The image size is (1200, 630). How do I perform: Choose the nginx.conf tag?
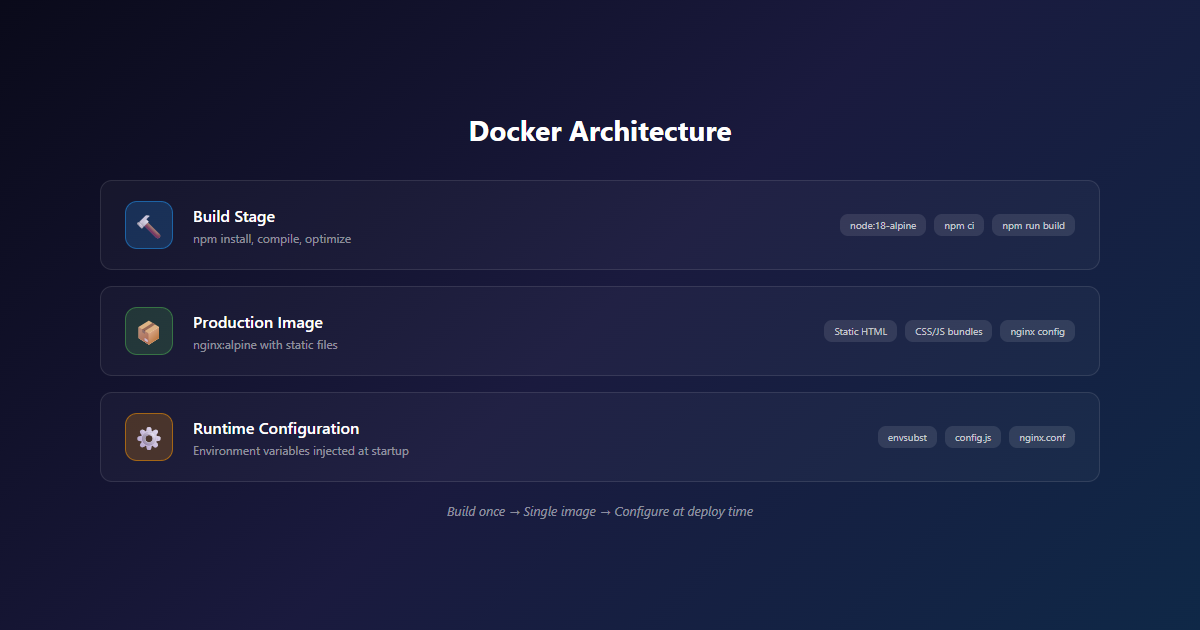point(1042,437)
